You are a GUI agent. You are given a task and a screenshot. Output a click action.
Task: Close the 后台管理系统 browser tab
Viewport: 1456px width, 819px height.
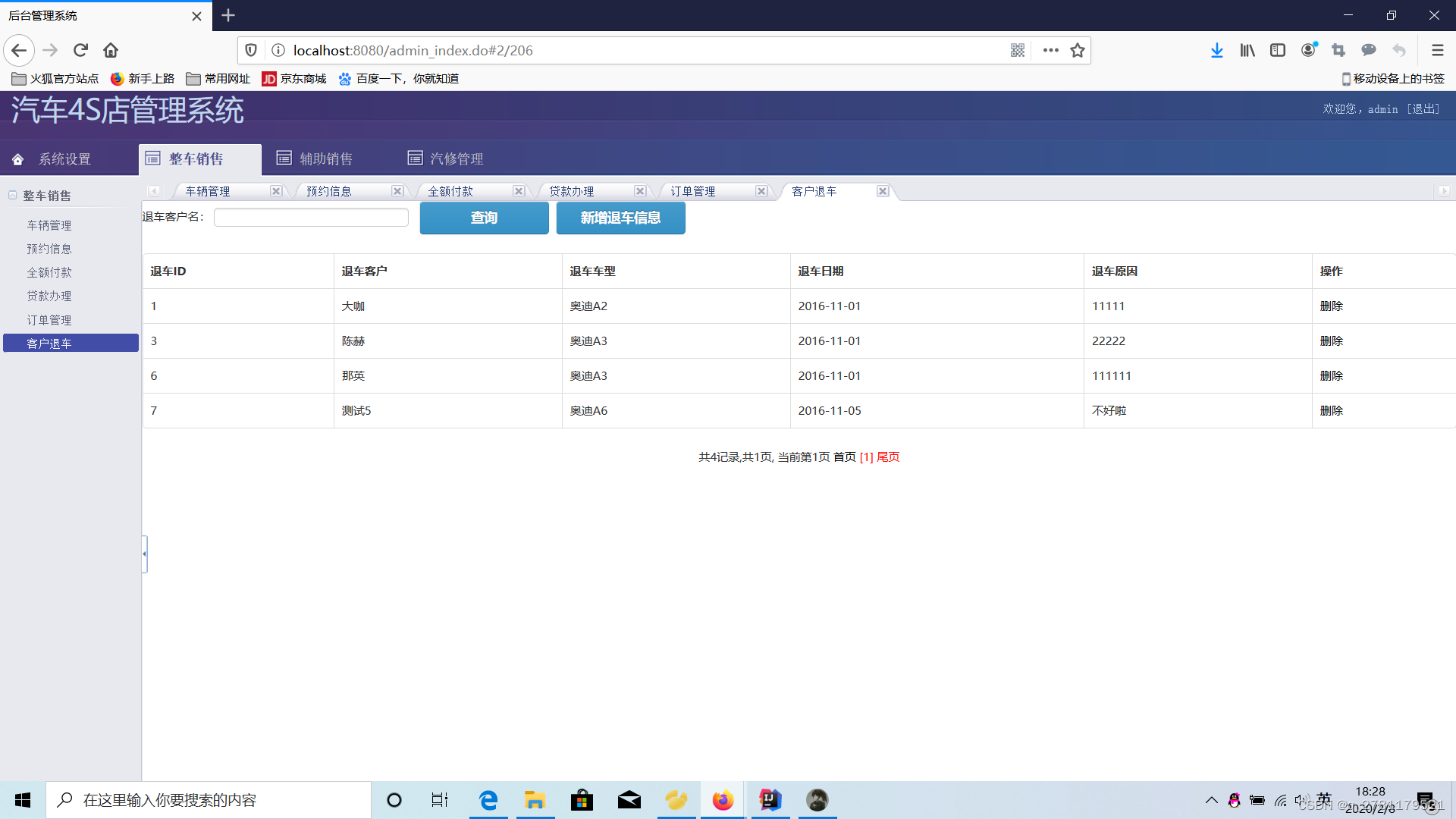tap(196, 16)
